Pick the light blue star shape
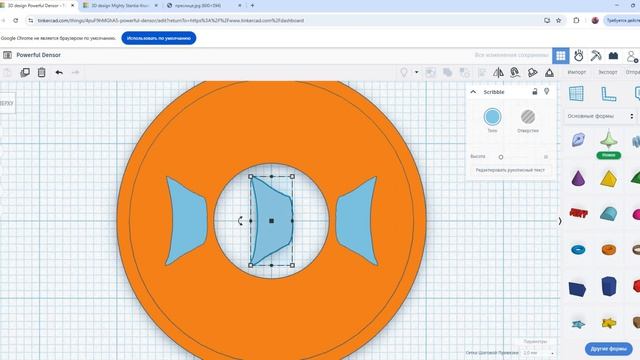 [x=578, y=324]
